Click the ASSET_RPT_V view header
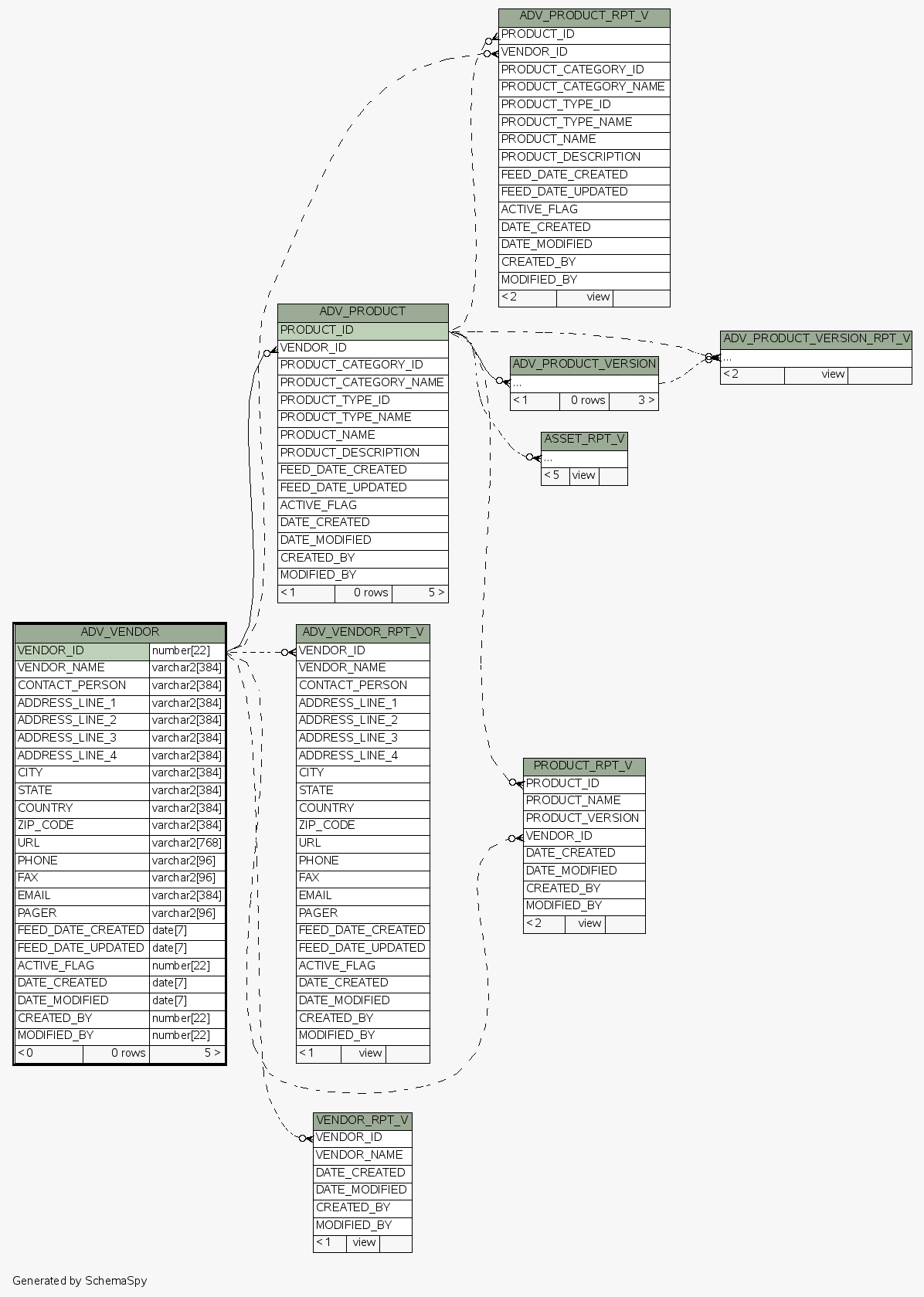This screenshot has height=1297, width=924. point(584,439)
